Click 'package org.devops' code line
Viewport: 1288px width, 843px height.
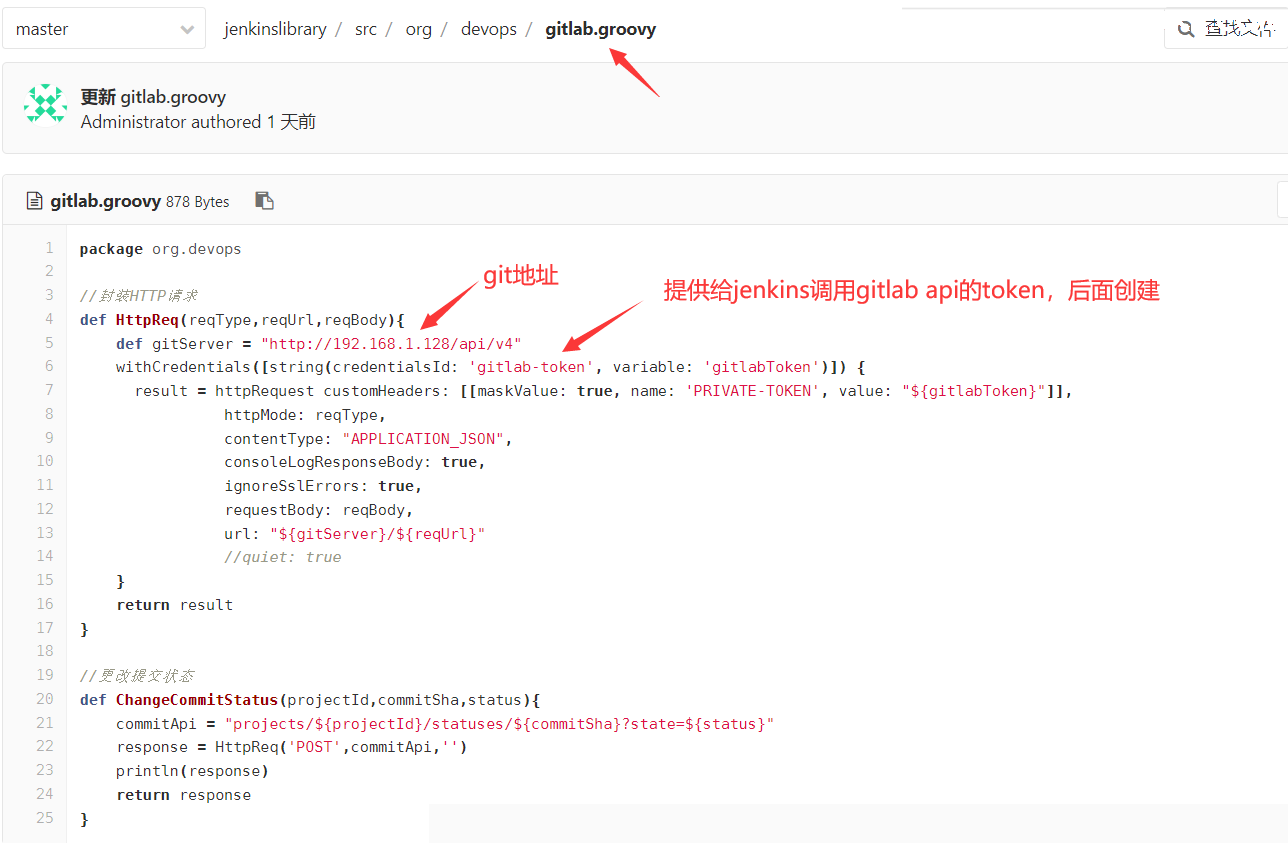click(160, 249)
